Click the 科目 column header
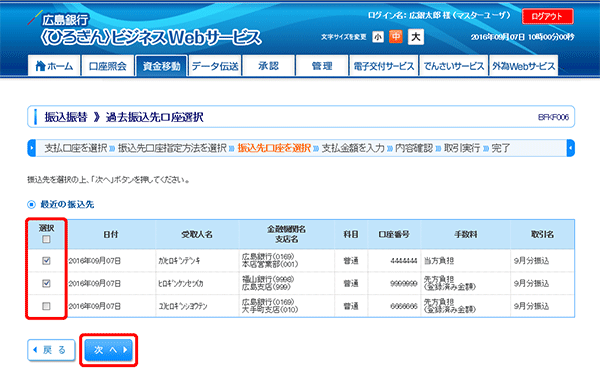600x391 pixels. tap(351, 234)
